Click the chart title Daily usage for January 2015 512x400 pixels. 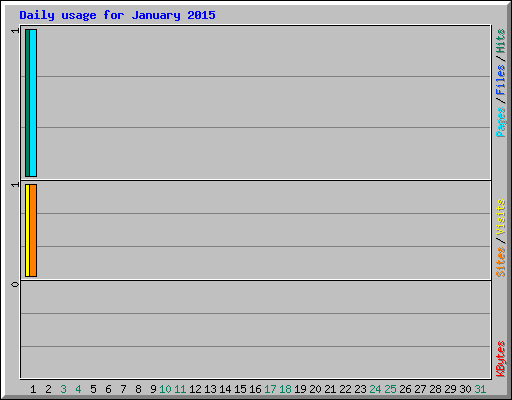pyautogui.click(x=117, y=15)
